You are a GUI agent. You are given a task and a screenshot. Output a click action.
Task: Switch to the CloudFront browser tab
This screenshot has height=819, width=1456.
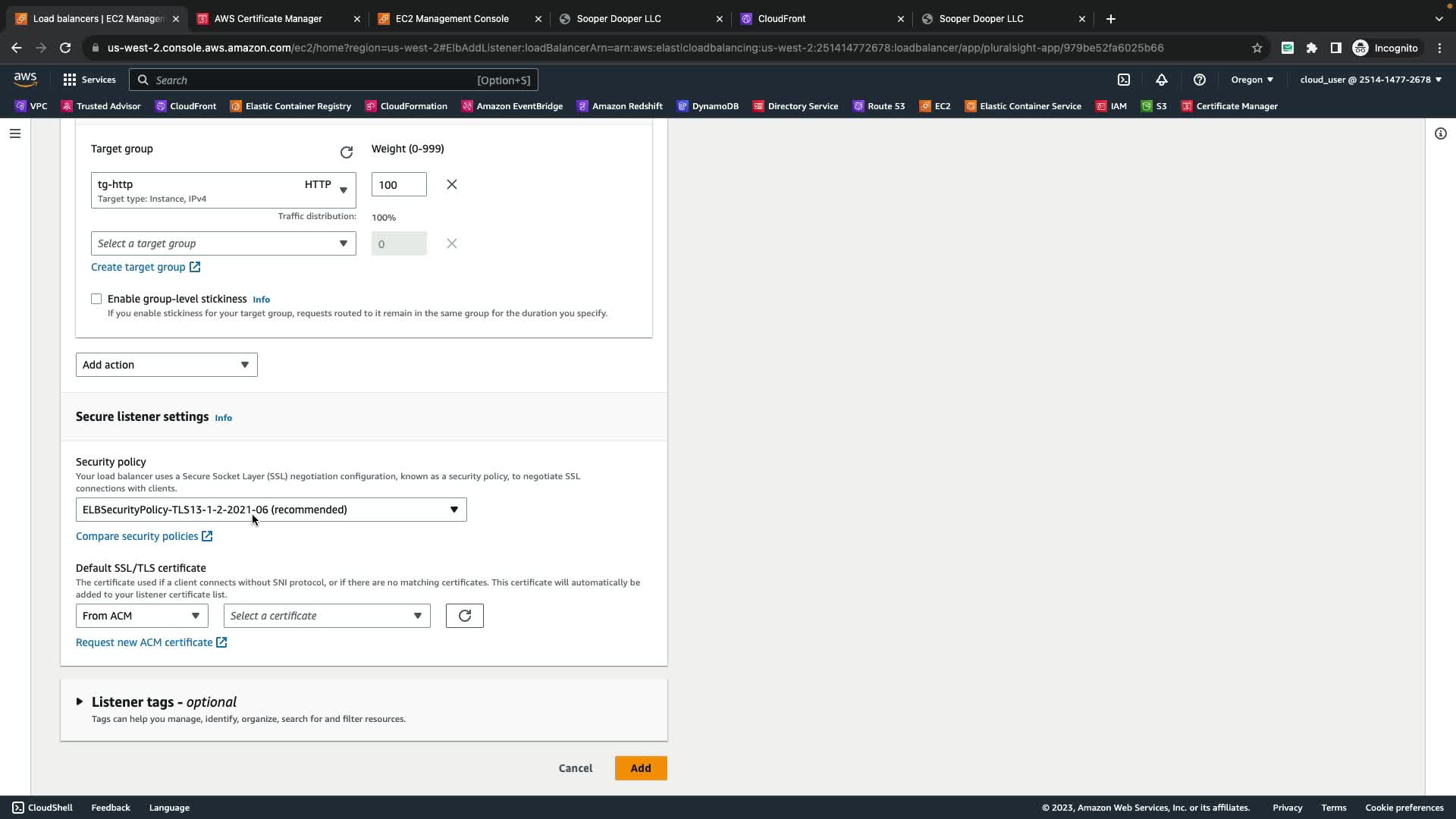[782, 18]
